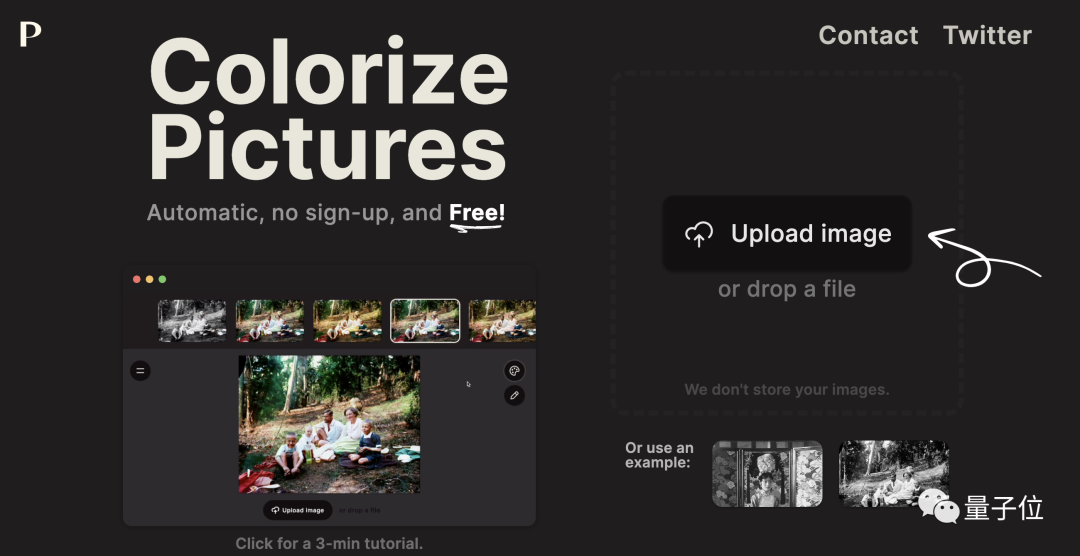
Task: Choose the third warm-toned thumbnail variant
Action: 348,320
